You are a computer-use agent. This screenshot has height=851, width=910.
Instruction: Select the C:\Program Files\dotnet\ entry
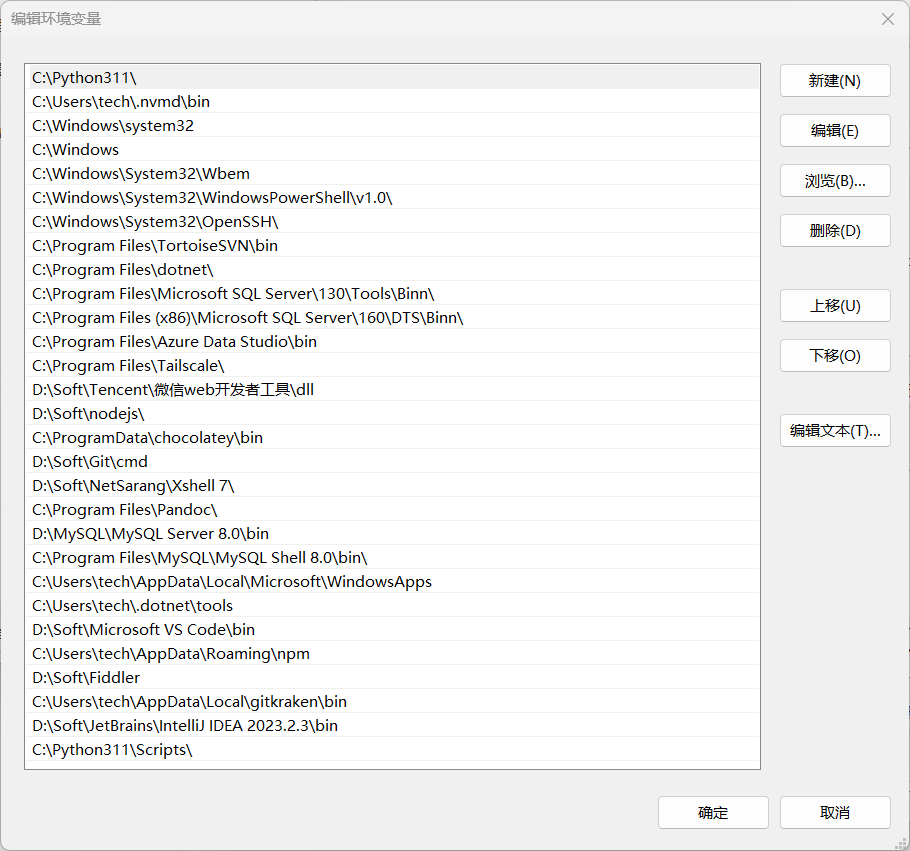392,269
